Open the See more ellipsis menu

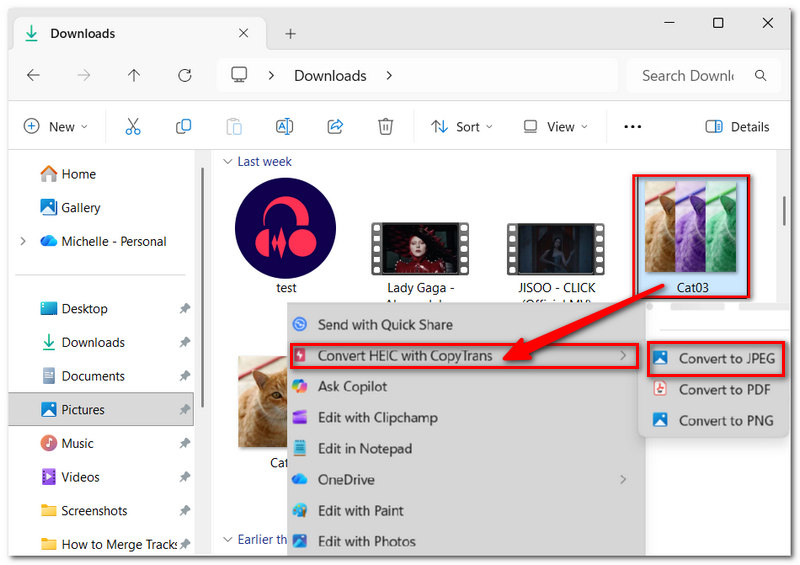tap(632, 127)
